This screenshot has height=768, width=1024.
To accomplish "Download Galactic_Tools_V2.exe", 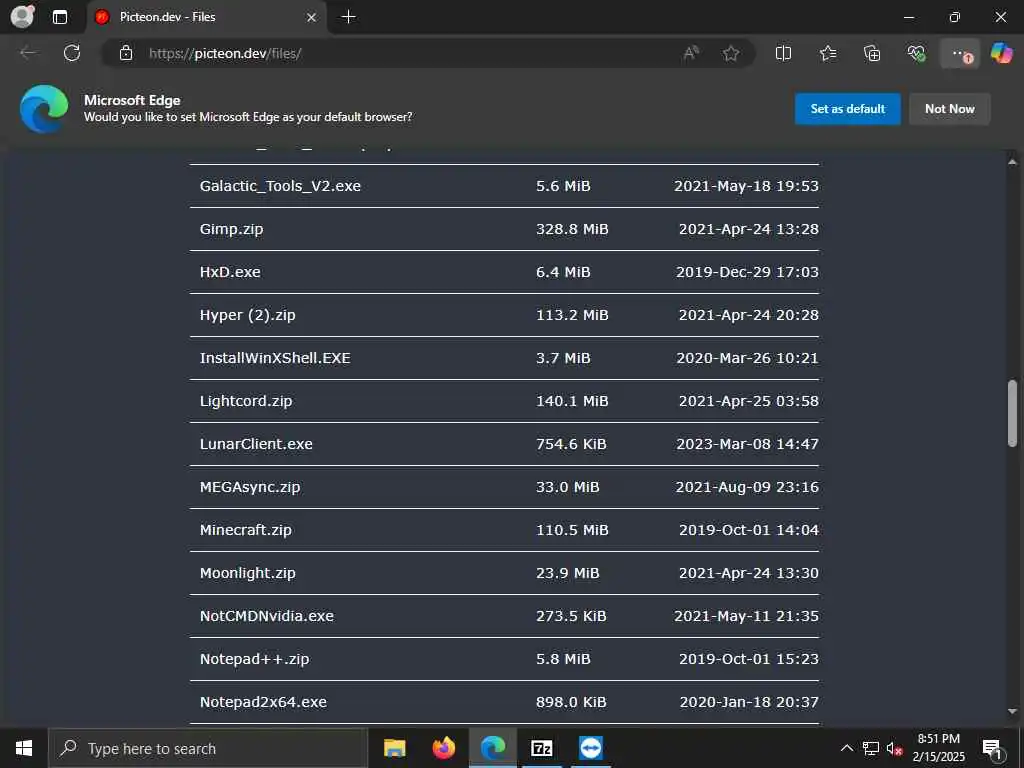I will coord(280,186).
